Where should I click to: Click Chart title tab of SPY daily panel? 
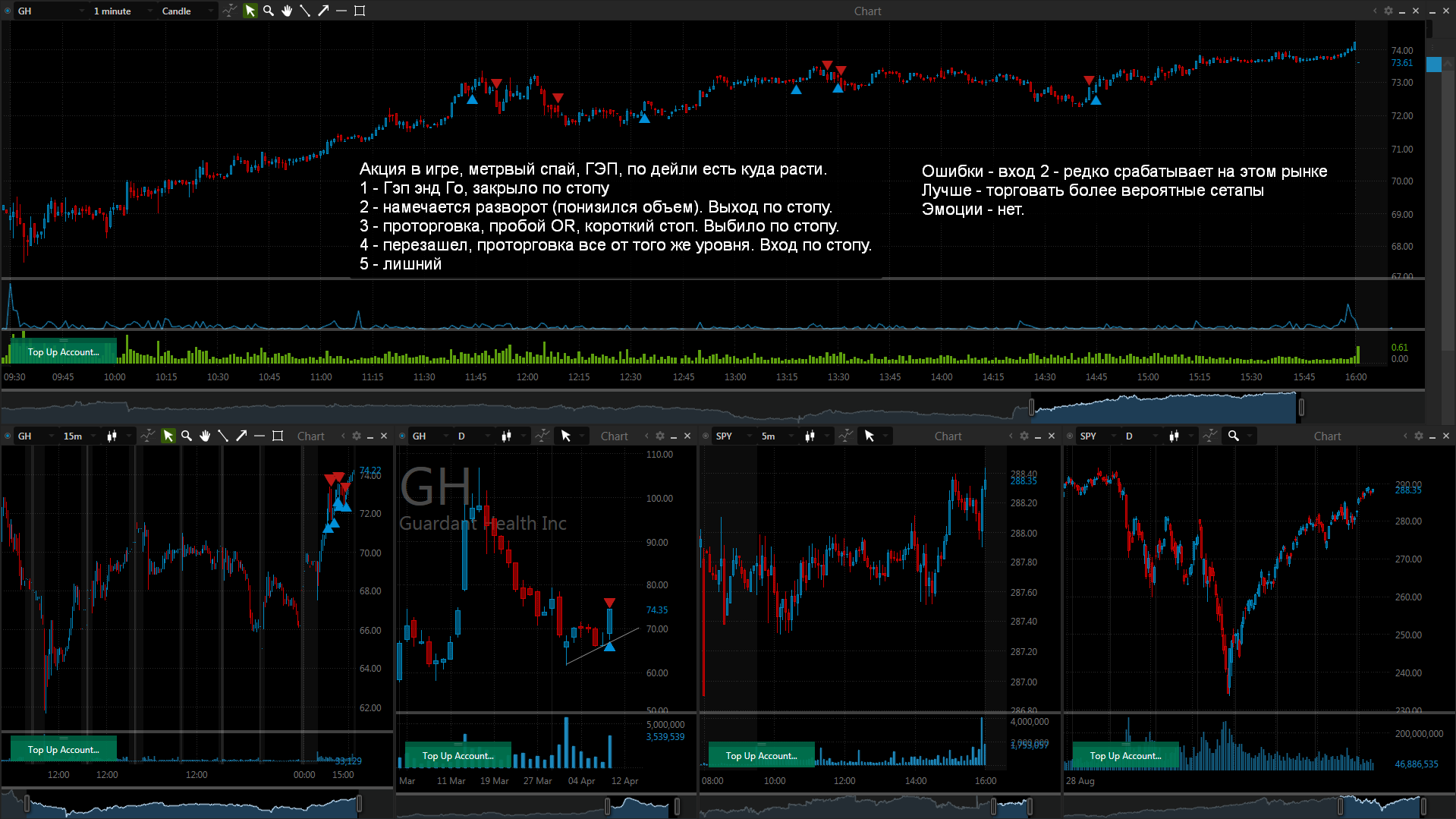click(x=1327, y=436)
